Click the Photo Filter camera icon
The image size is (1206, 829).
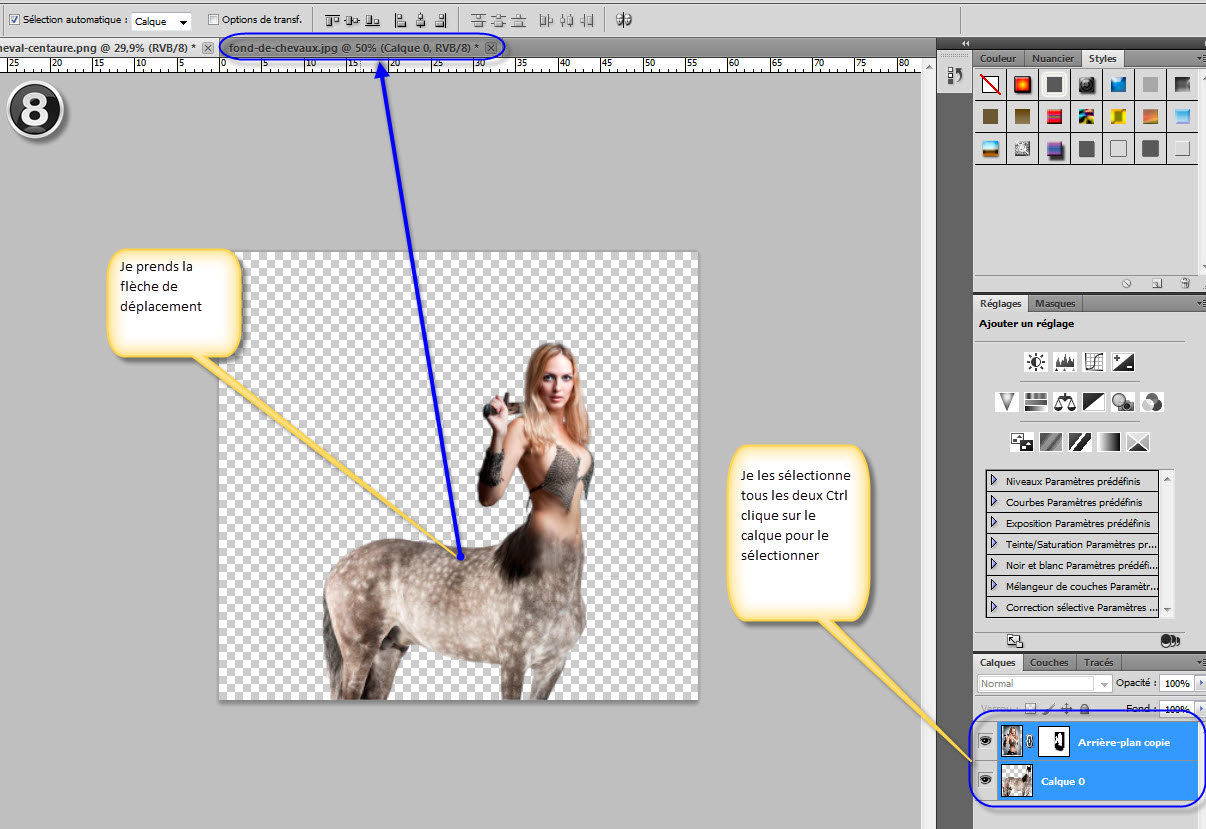coord(1122,402)
